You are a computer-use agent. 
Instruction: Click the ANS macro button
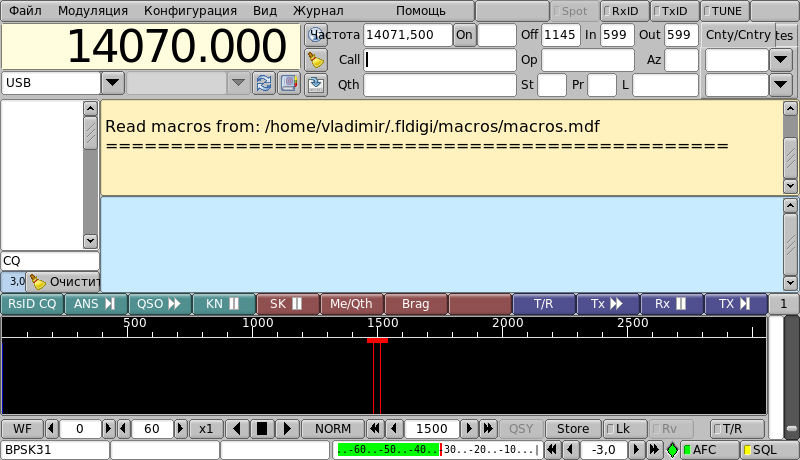click(95, 304)
